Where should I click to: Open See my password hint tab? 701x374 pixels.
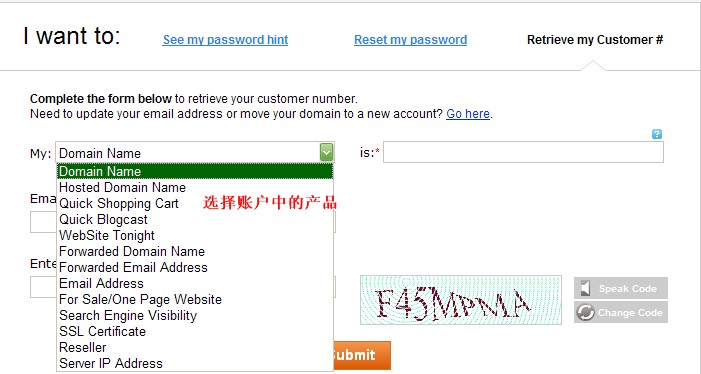click(225, 40)
